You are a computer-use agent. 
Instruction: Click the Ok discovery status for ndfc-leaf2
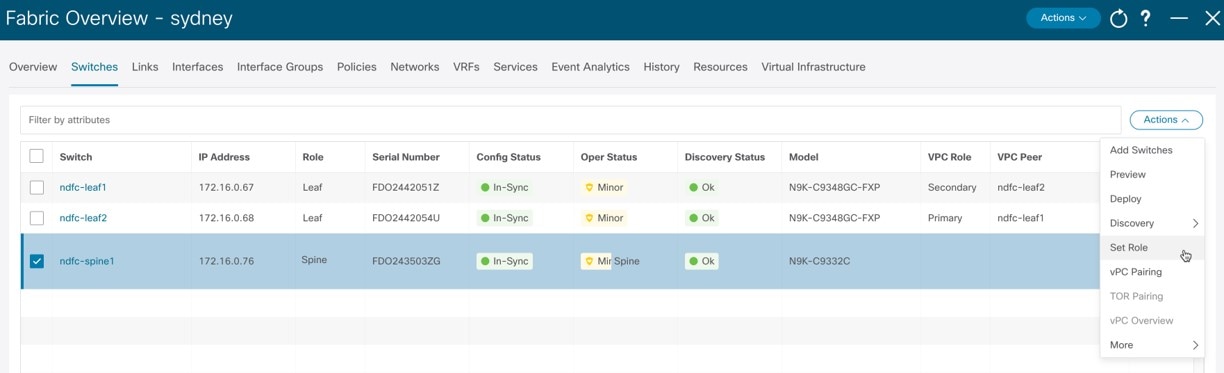[701, 218]
